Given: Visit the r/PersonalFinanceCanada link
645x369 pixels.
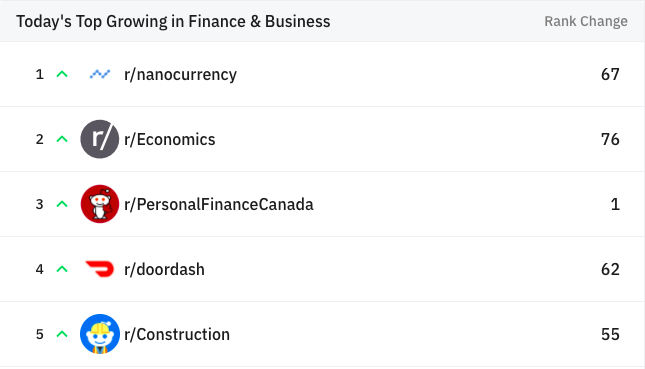Looking at the screenshot, I should click(x=218, y=204).
